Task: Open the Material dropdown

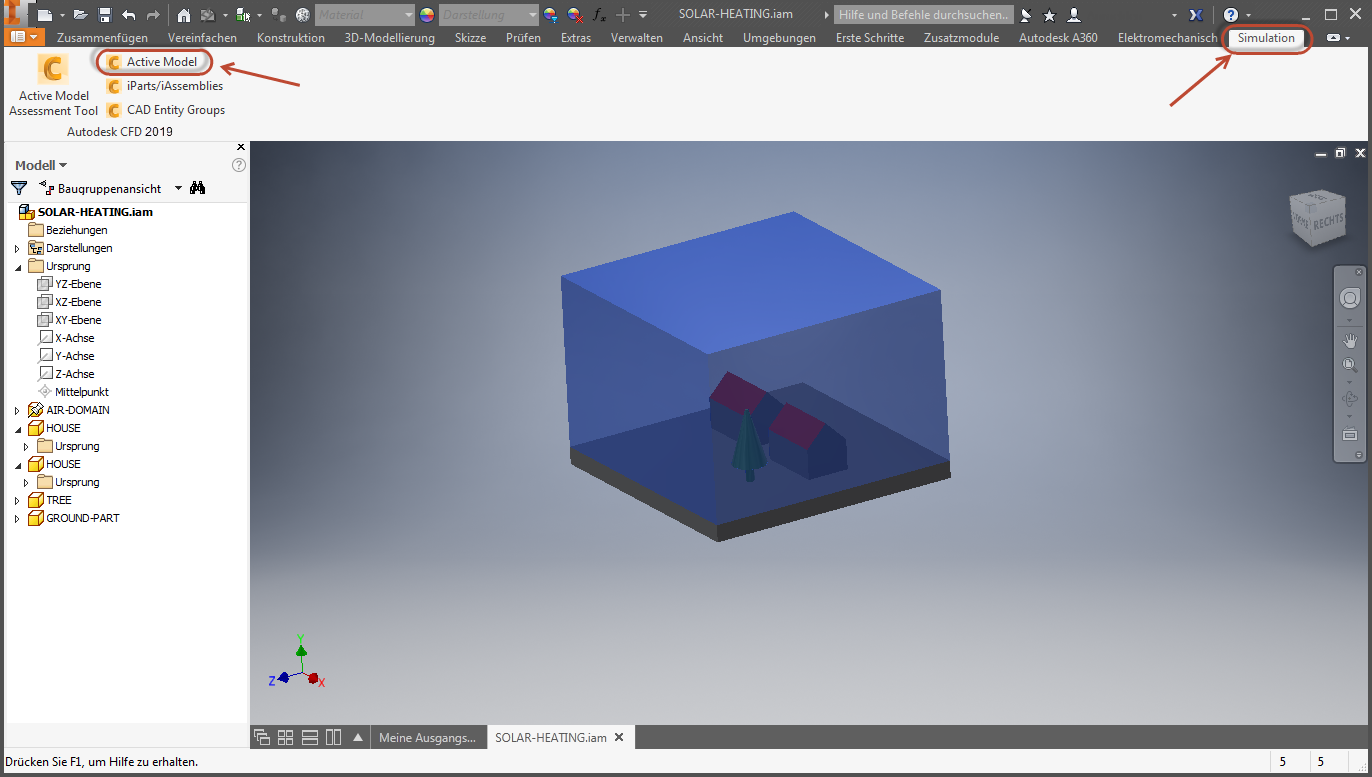Action: point(364,15)
